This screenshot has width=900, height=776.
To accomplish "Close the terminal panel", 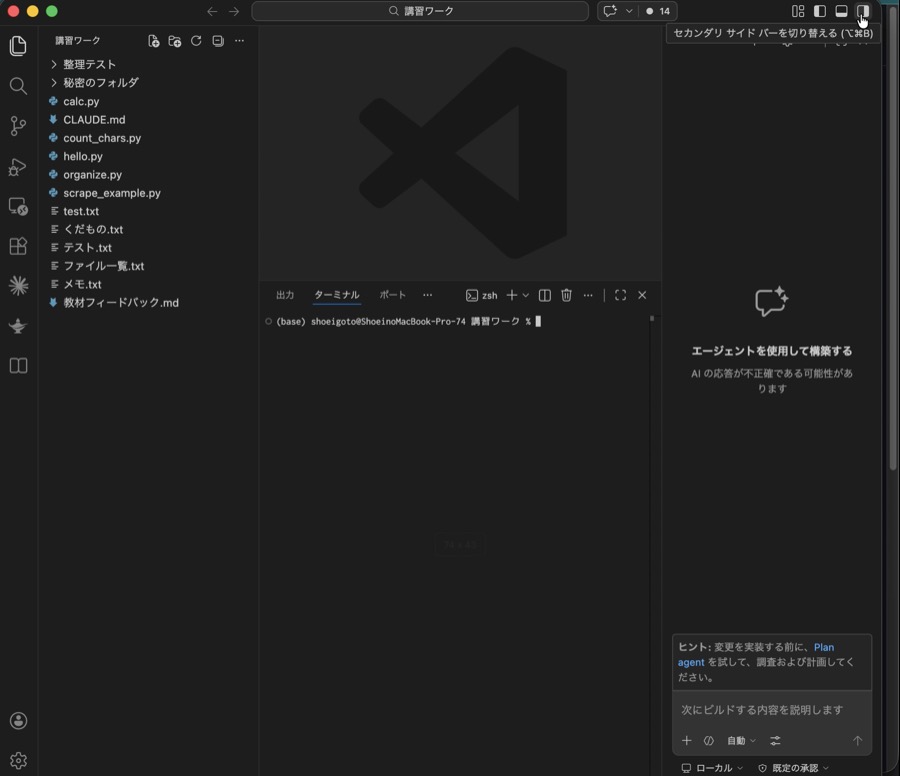I will coord(642,295).
